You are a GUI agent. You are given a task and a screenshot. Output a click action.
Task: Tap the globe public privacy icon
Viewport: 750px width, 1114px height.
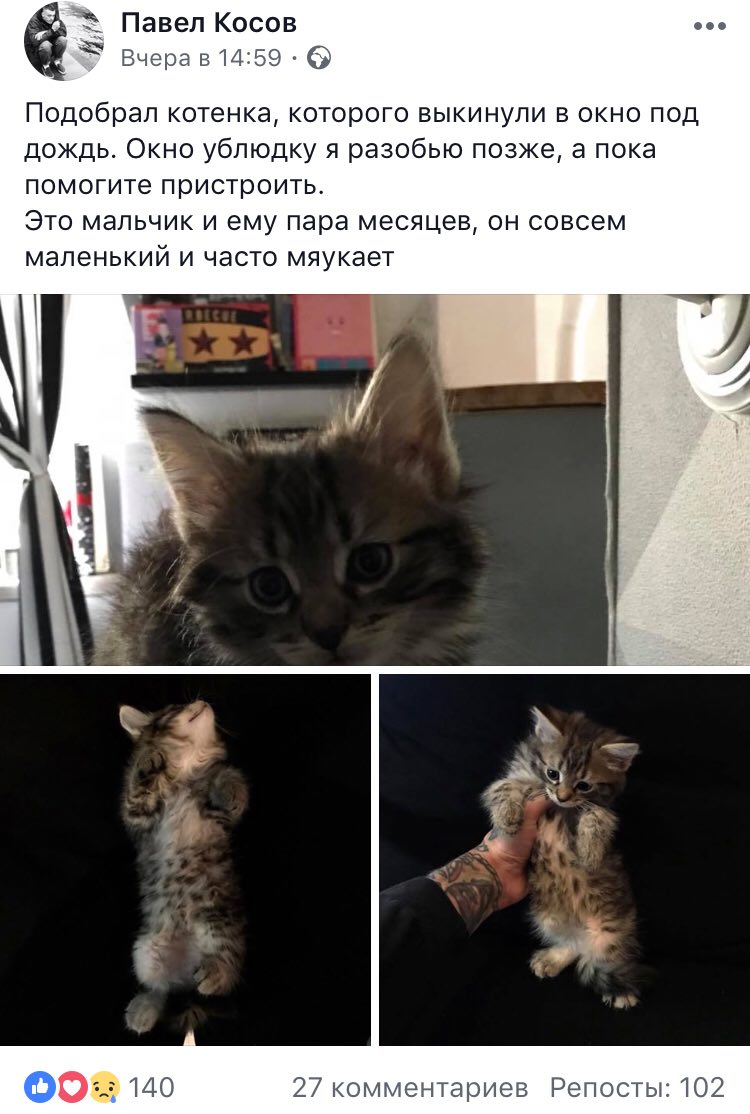tap(319, 58)
